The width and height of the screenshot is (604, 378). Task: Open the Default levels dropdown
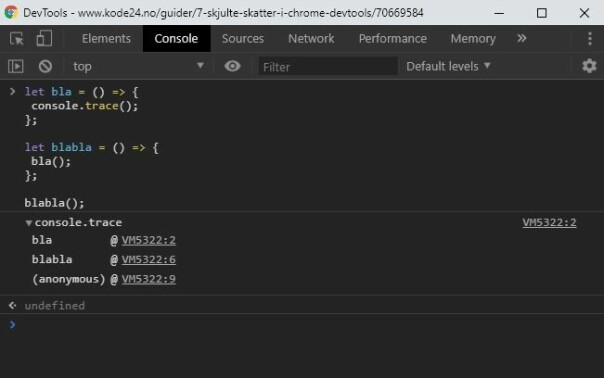pyautogui.click(x=448, y=66)
